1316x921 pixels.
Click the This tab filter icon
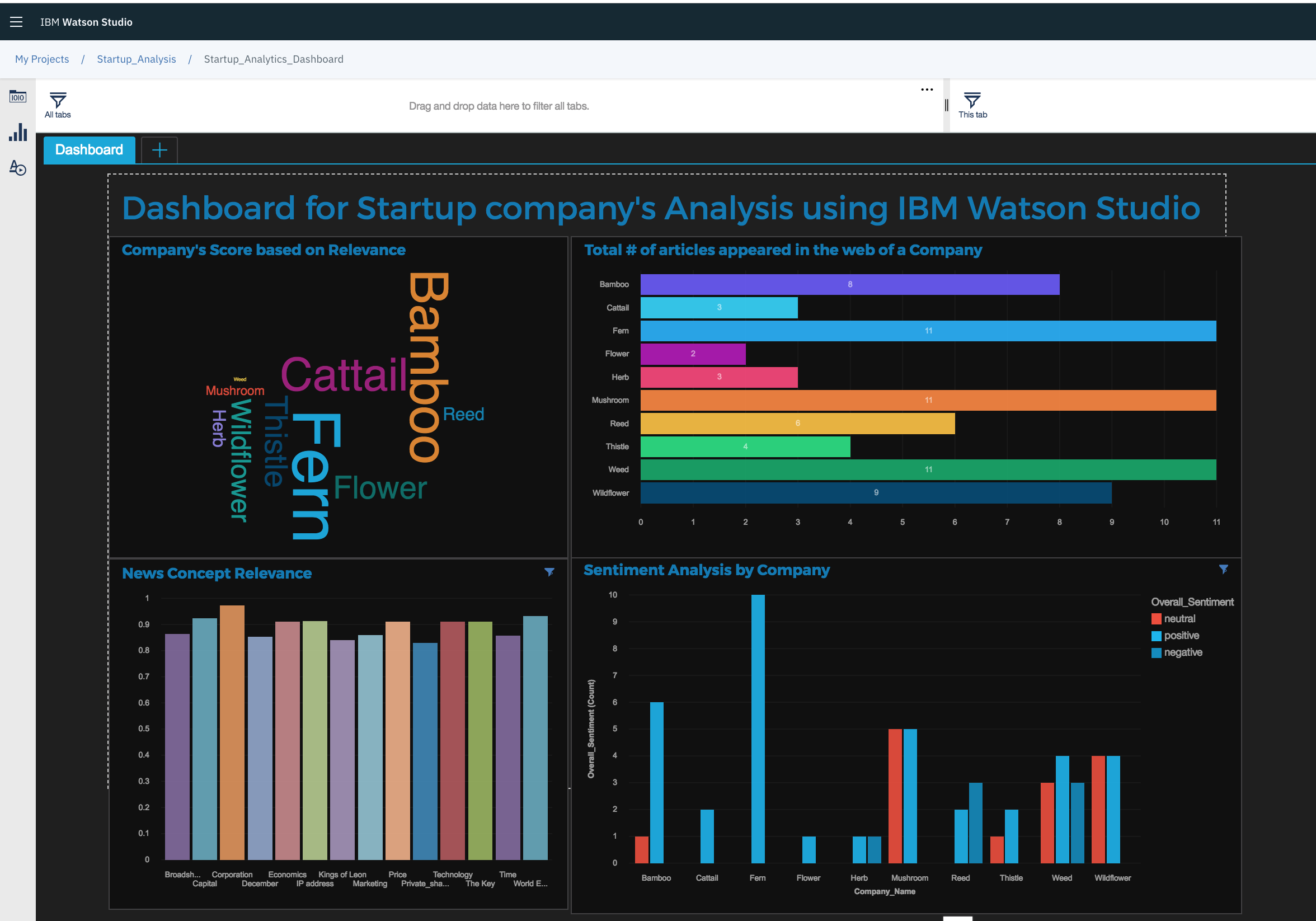972,101
